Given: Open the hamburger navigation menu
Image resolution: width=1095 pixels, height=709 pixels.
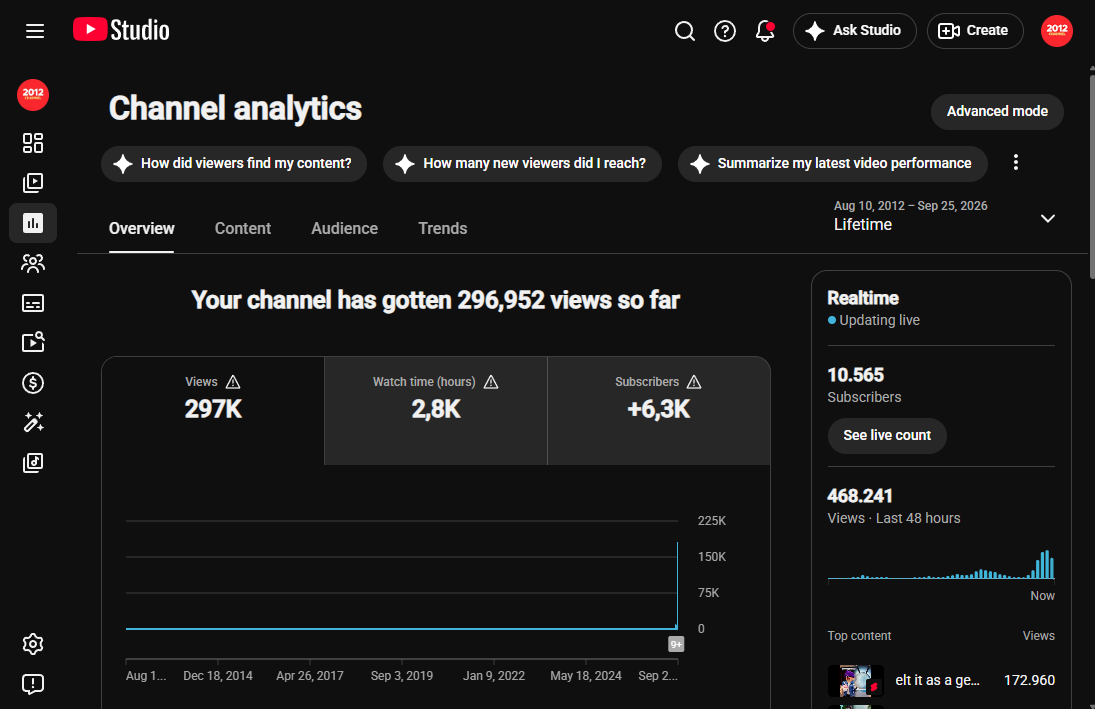Looking at the screenshot, I should (x=35, y=31).
